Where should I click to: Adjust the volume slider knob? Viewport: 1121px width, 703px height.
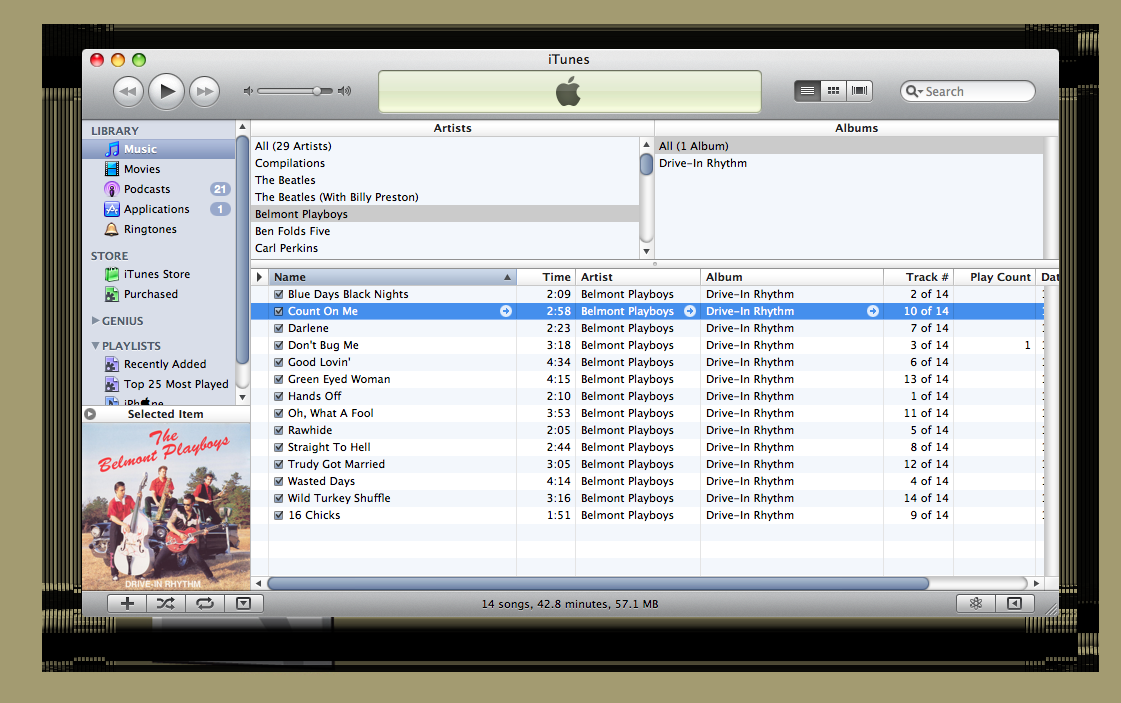pos(316,91)
